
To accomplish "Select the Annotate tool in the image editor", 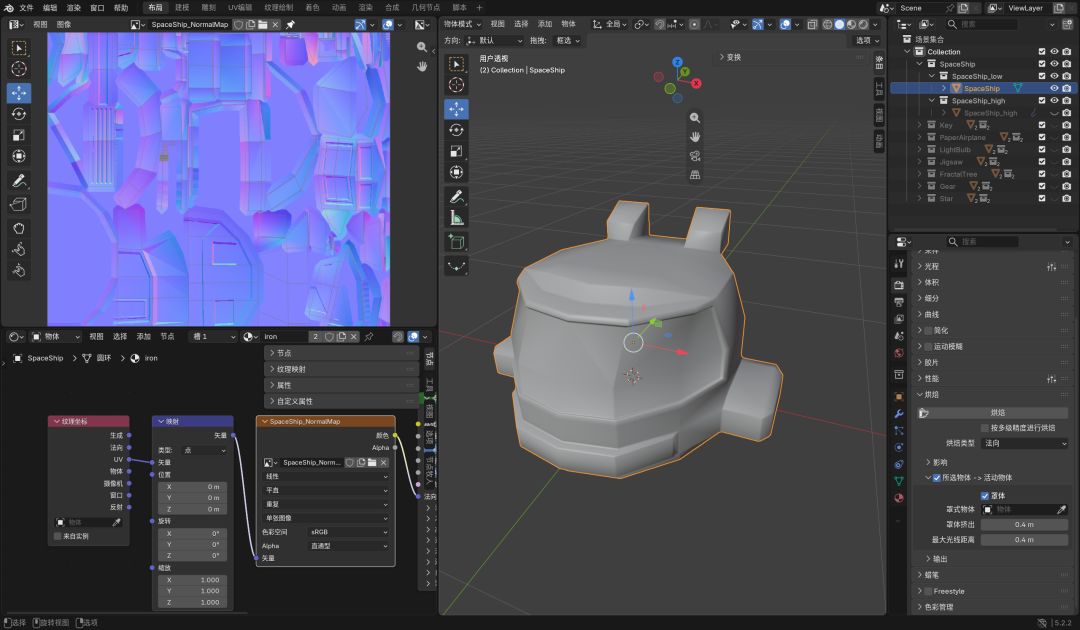I will pyautogui.click(x=19, y=181).
